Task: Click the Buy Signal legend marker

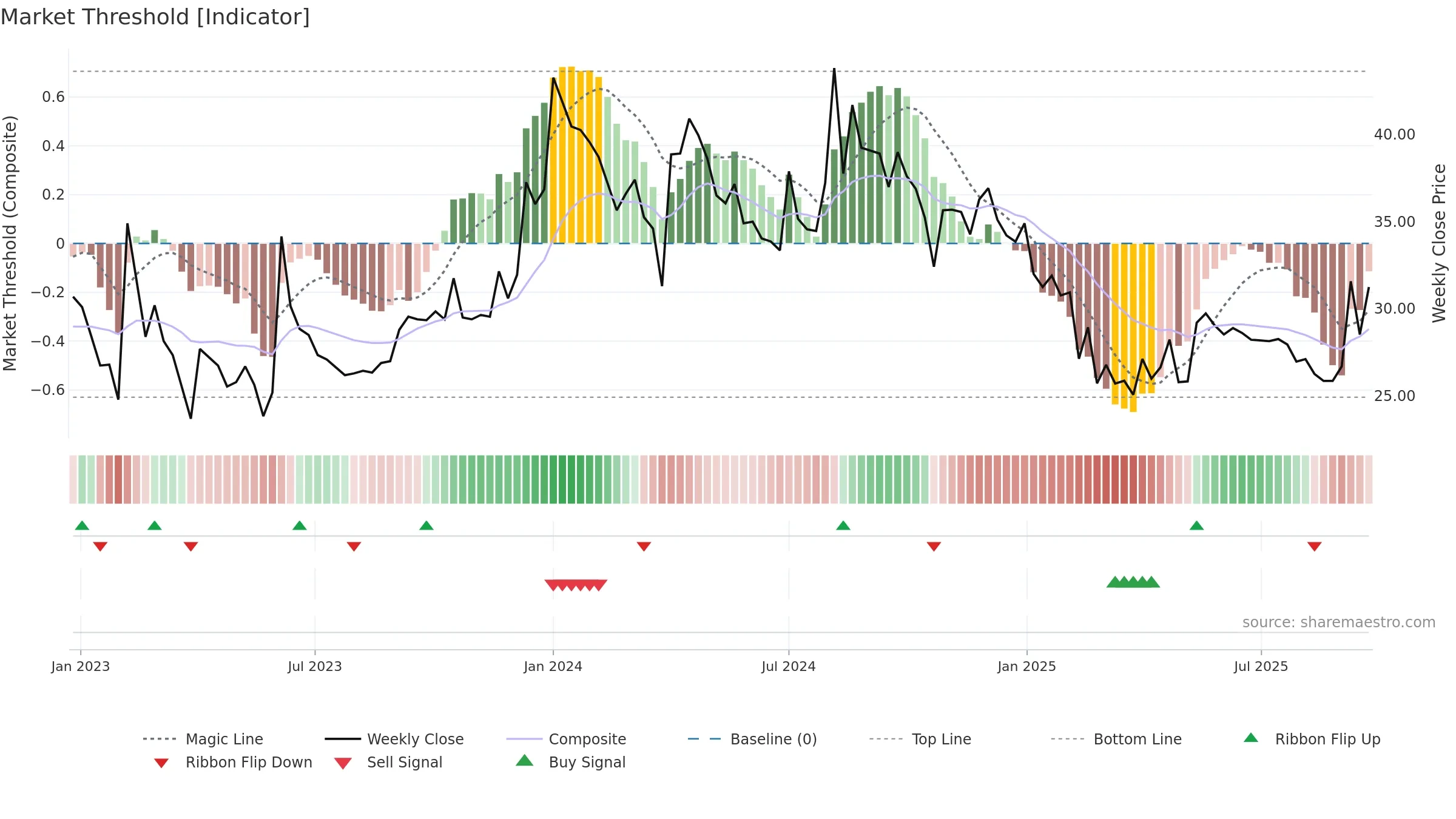Action: point(524,760)
